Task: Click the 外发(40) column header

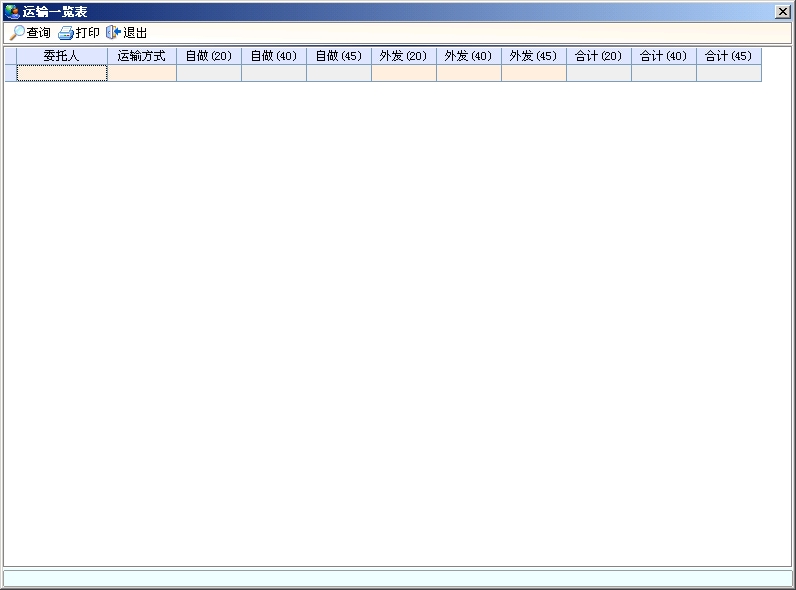Action: click(469, 56)
